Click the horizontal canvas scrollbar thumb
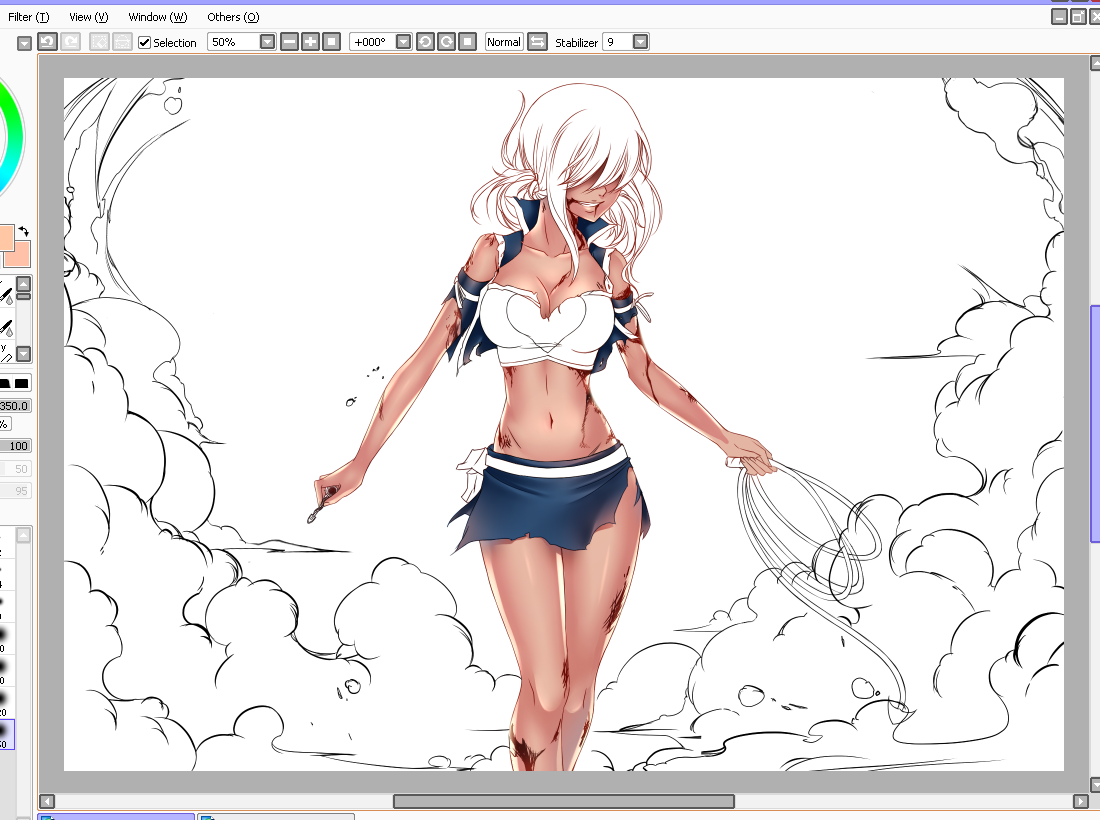 (x=563, y=801)
